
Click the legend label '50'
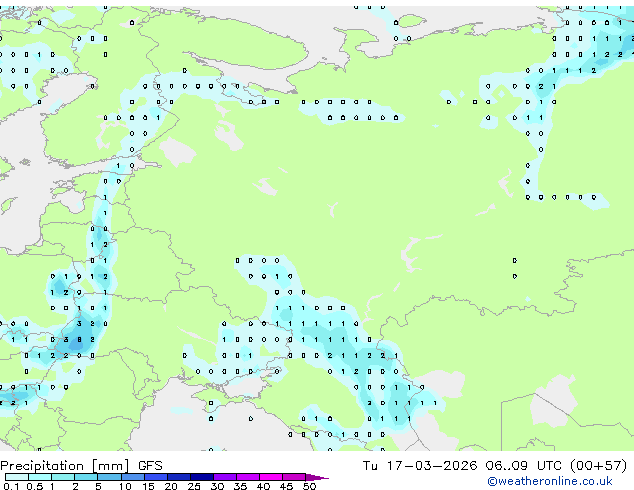pyautogui.click(x=309, y=486)
